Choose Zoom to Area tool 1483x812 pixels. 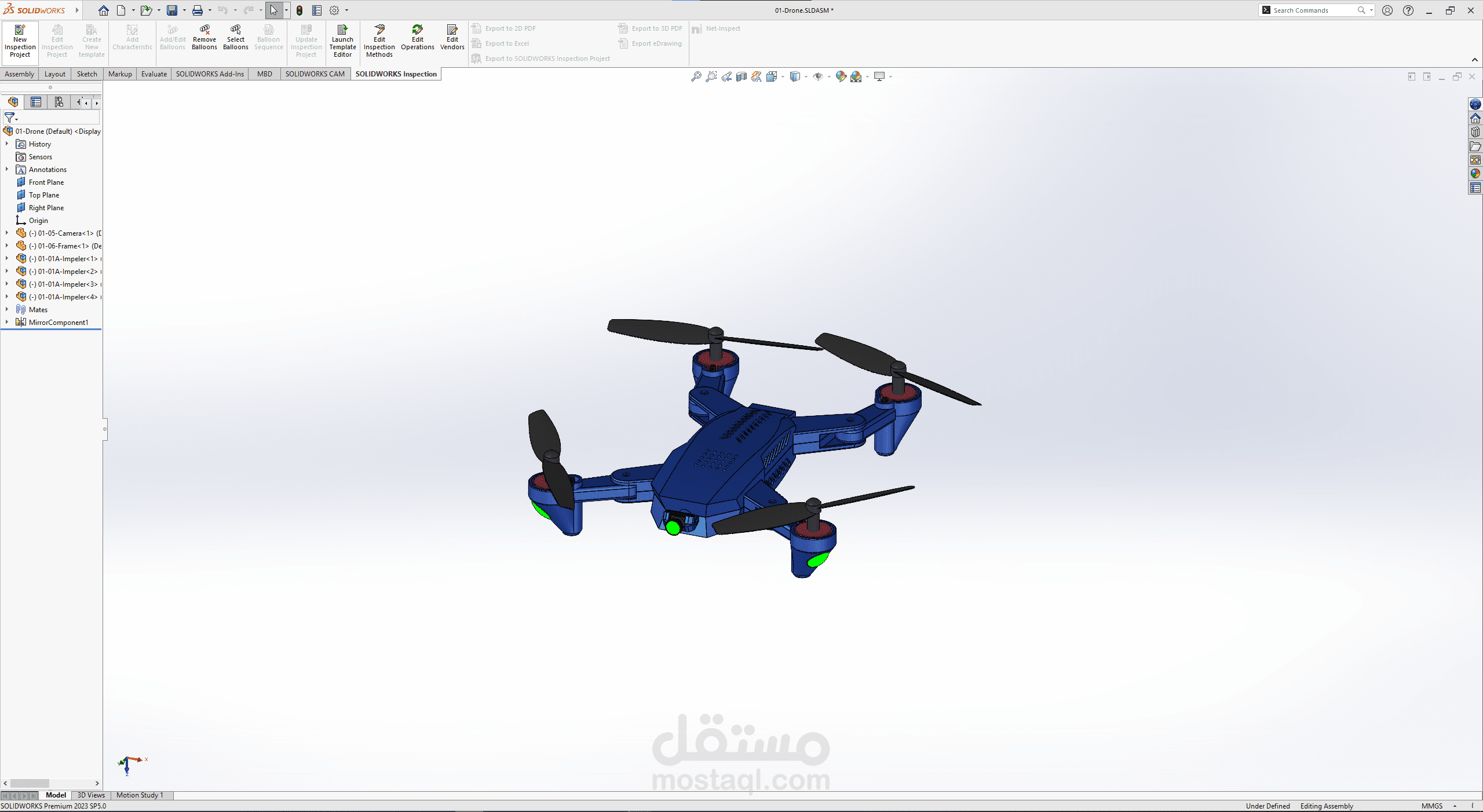(x=711, y=76)
